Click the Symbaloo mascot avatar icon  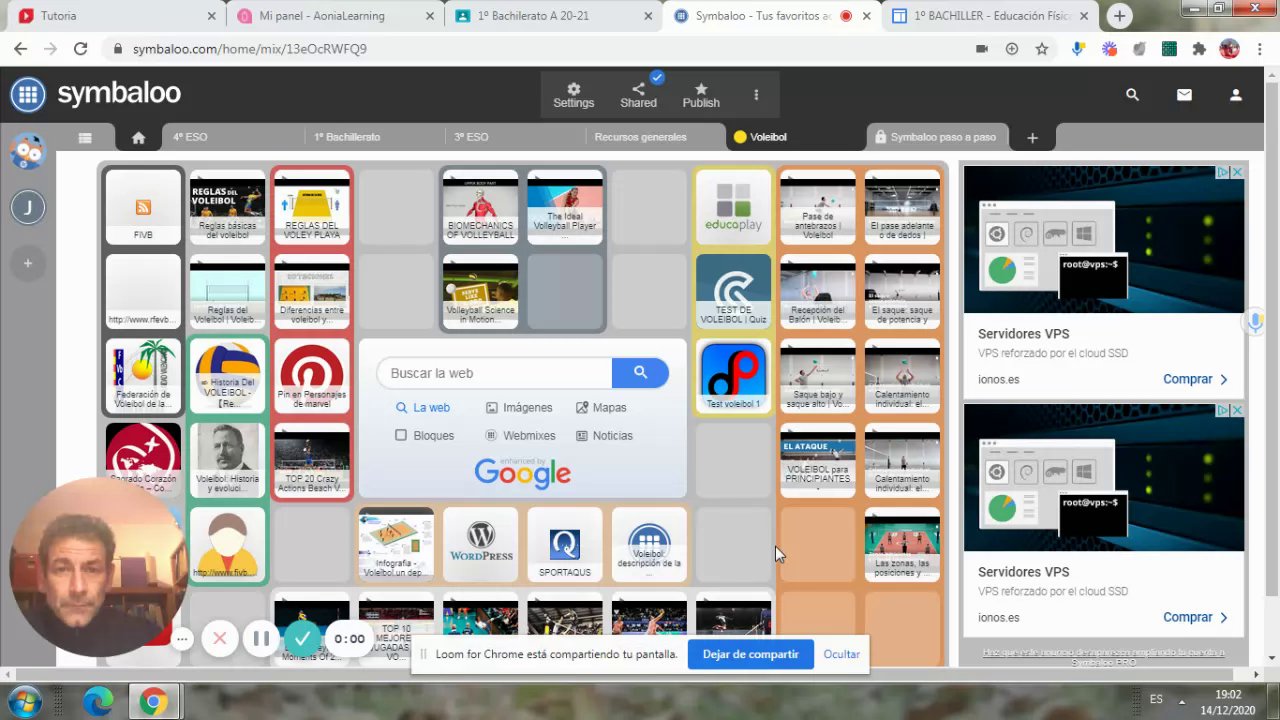click(x=28, y=152)
